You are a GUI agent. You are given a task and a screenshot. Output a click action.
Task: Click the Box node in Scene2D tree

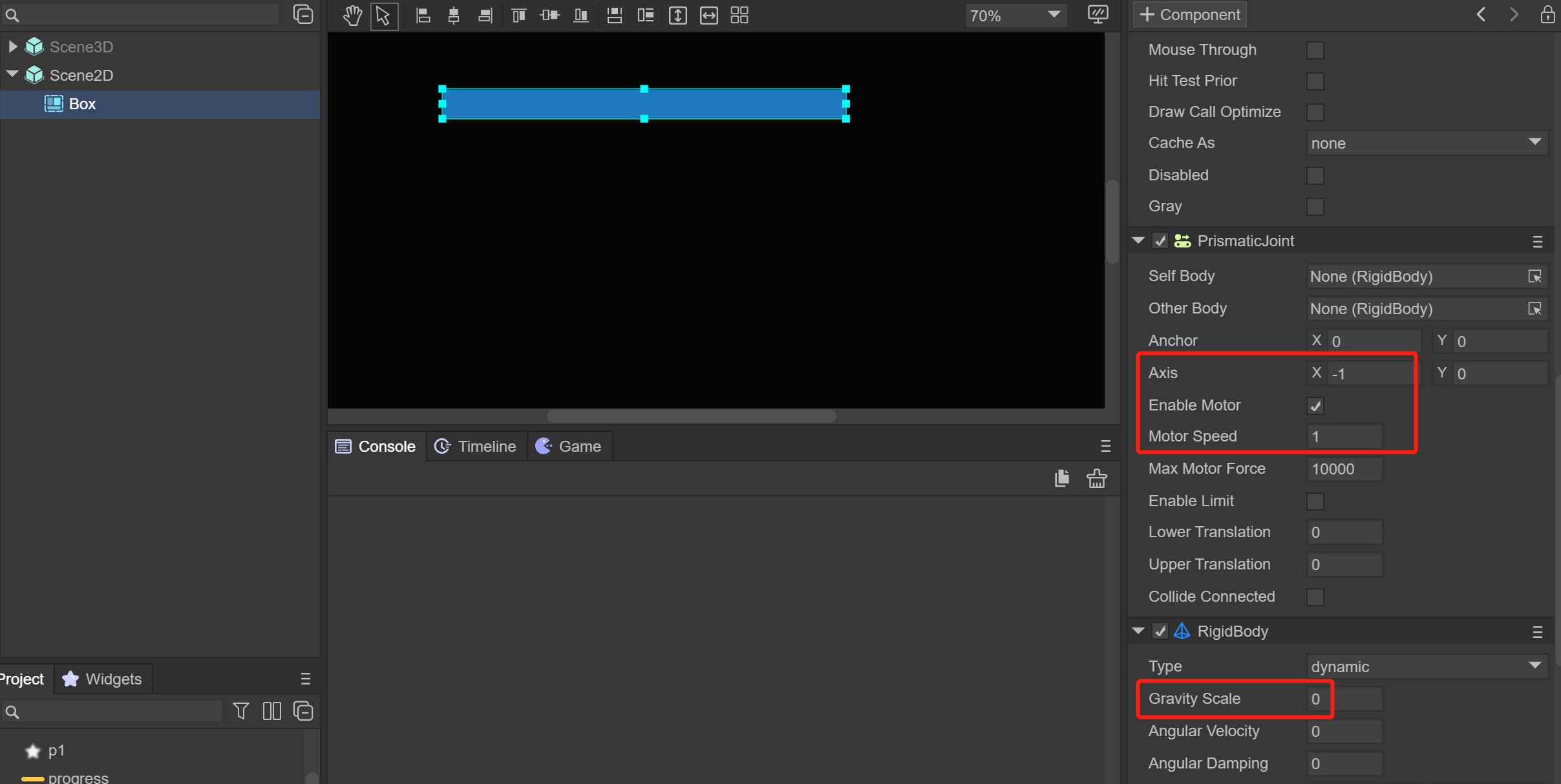point(82,103)
